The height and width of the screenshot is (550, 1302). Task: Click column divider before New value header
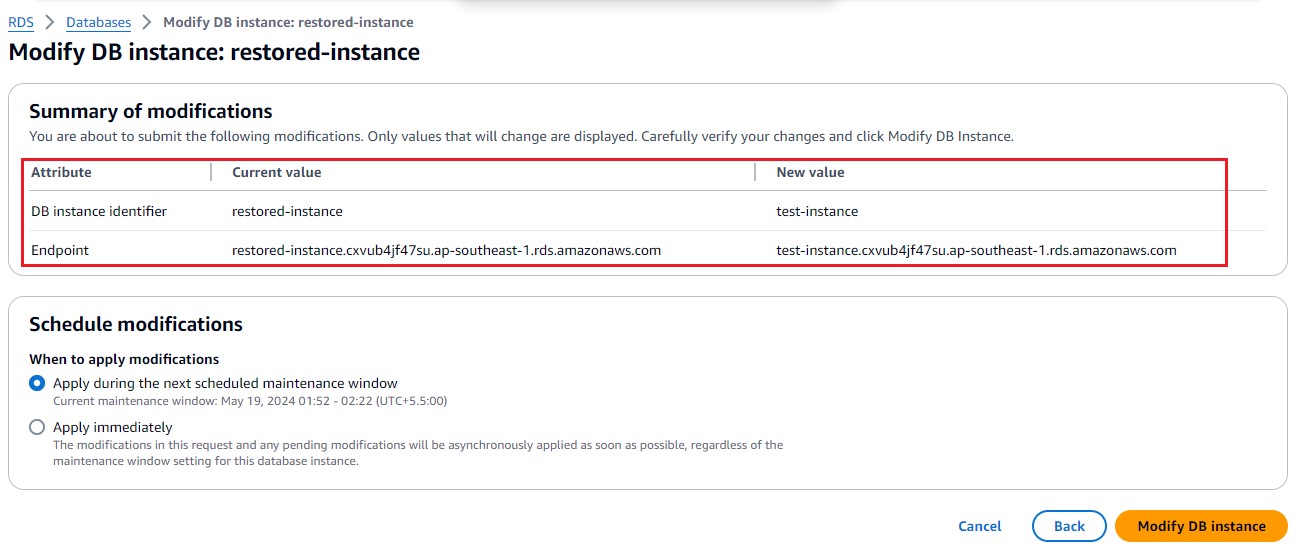755,172
